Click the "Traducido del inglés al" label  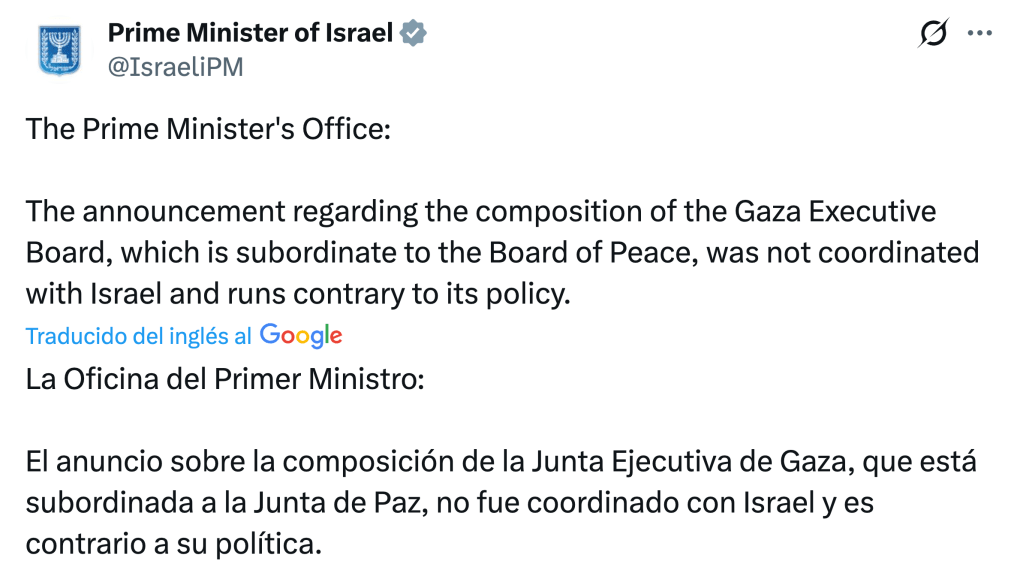(x=138, y=336)
